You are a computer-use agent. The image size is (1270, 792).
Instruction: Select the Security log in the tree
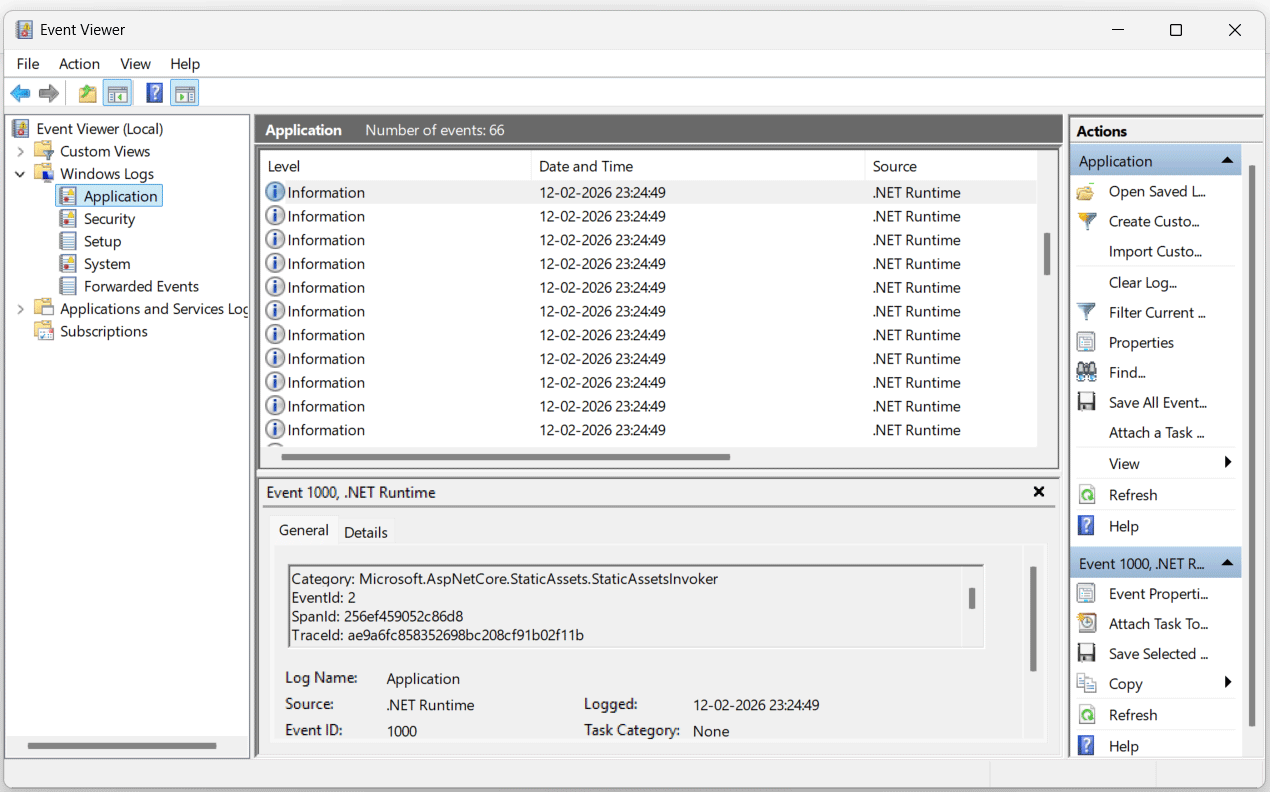coord(107,218)
